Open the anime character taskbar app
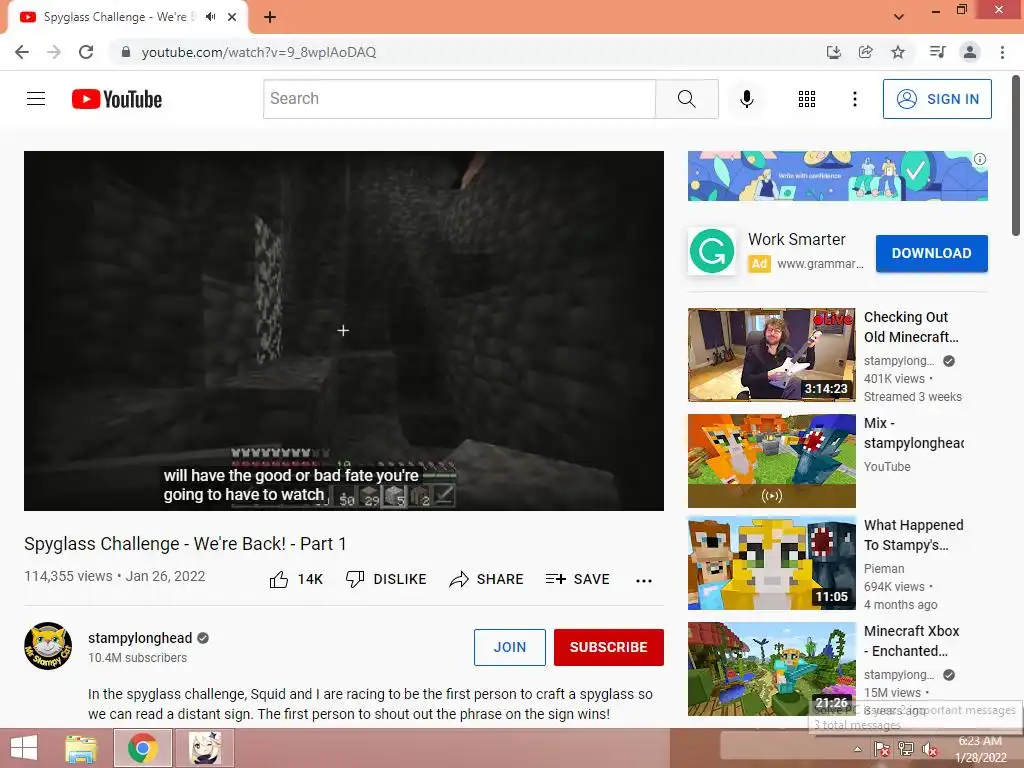This screenshot has height=768, width=1024. tap(204, 748)
